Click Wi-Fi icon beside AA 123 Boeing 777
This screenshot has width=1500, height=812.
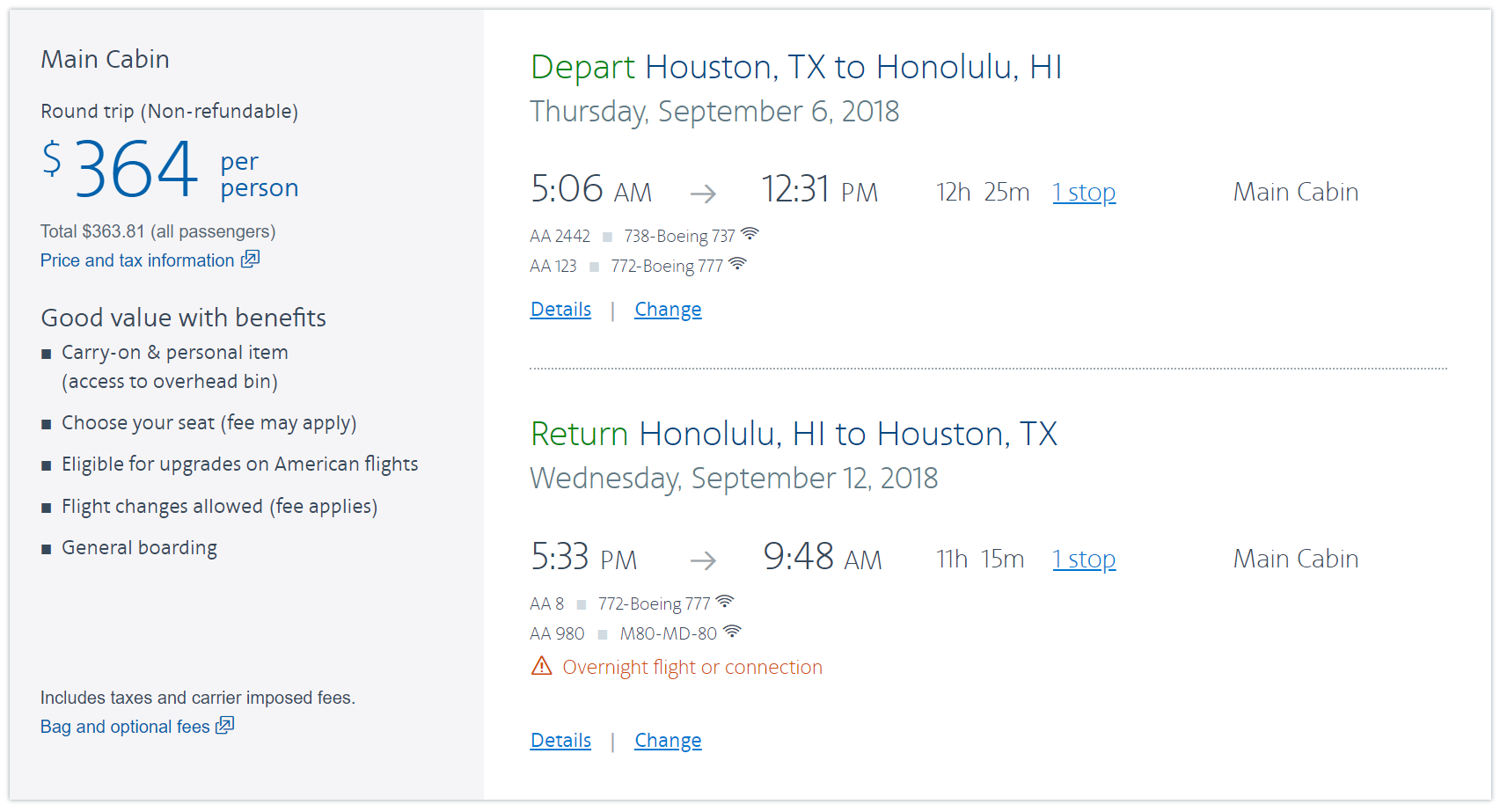coord(737,264)
